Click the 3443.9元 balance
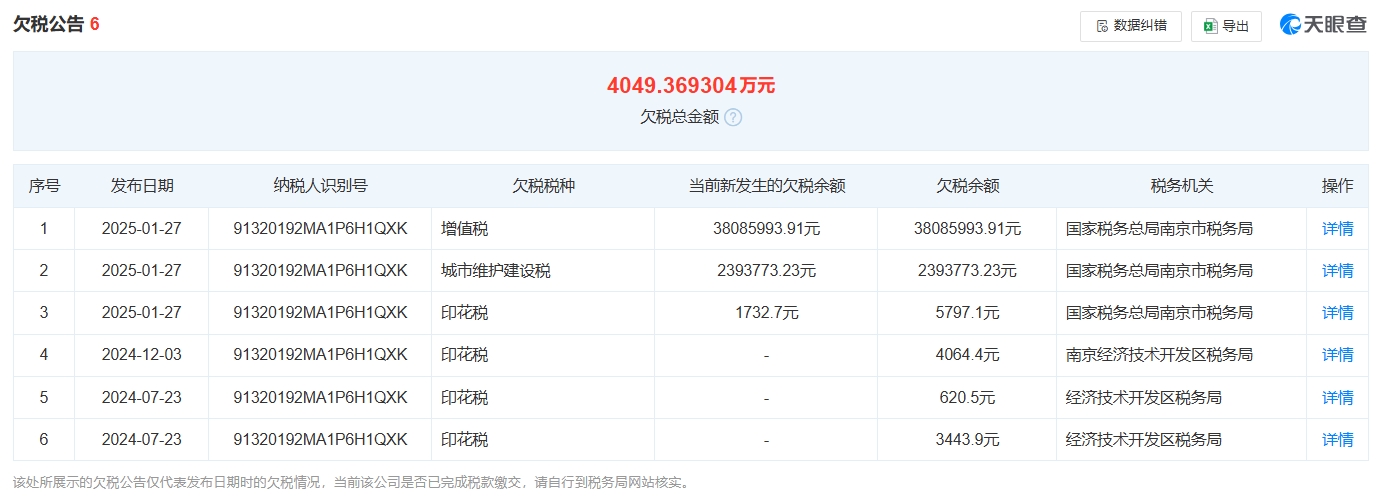Viewport: 1377px width, 502px height. pyautogui.click(x=967, y=439)
